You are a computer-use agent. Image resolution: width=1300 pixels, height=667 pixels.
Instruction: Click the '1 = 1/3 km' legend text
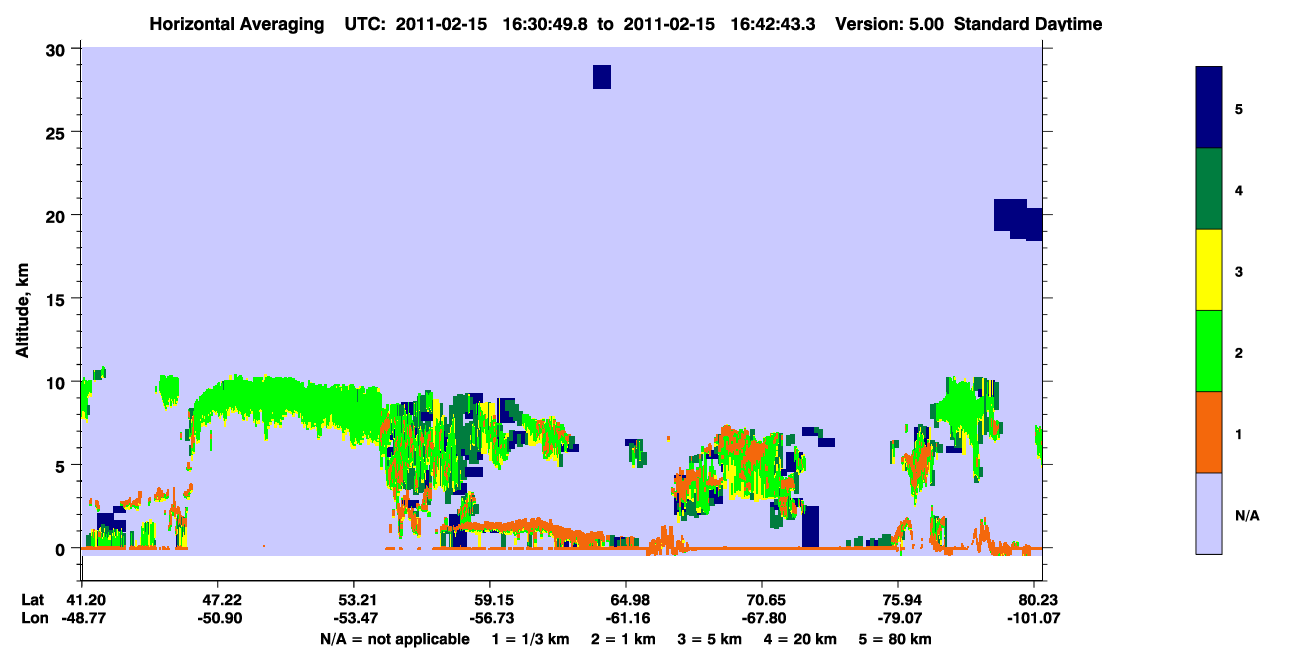pyautogui.click(x=529, y=639)
